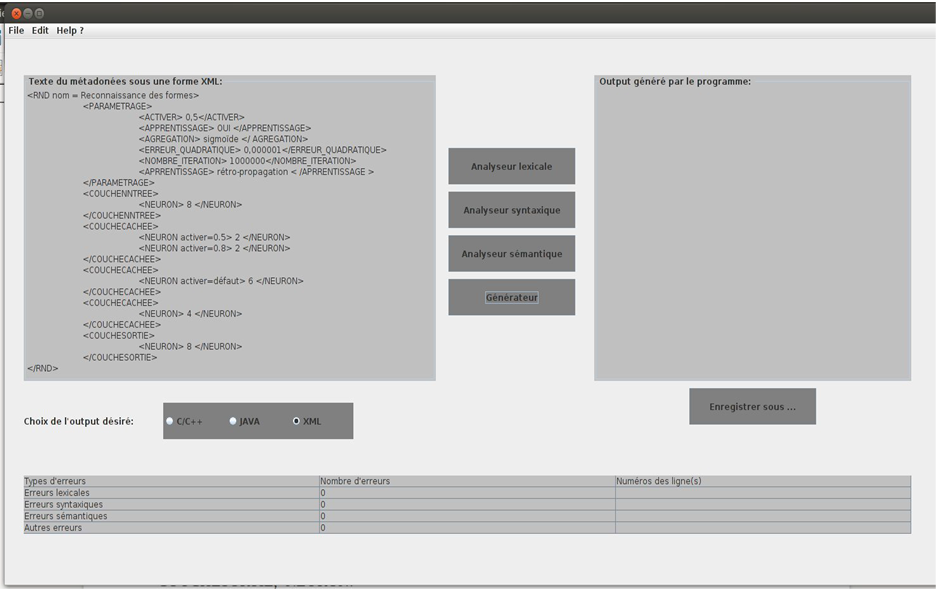The image size is (938, 590).
Task: Click the Numéros des ligne(s) column header
Action: coord(762,481)
